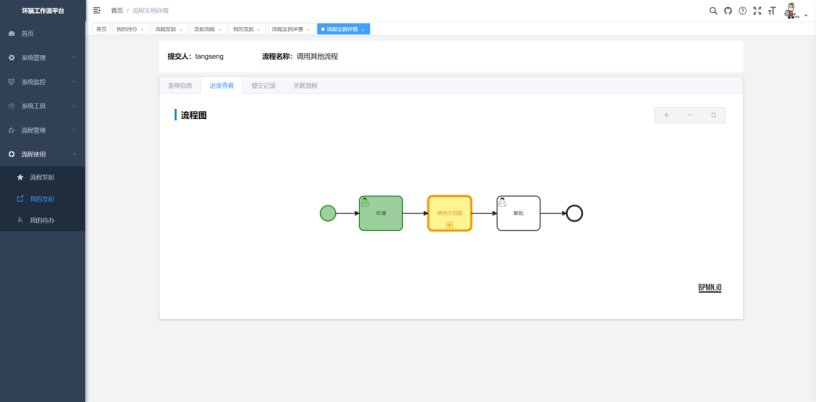Image resolution: width=817 pixels, height=402 pixels.
Task: Collapse the 流程使用 sidebar menu
Action: [43, 154]
